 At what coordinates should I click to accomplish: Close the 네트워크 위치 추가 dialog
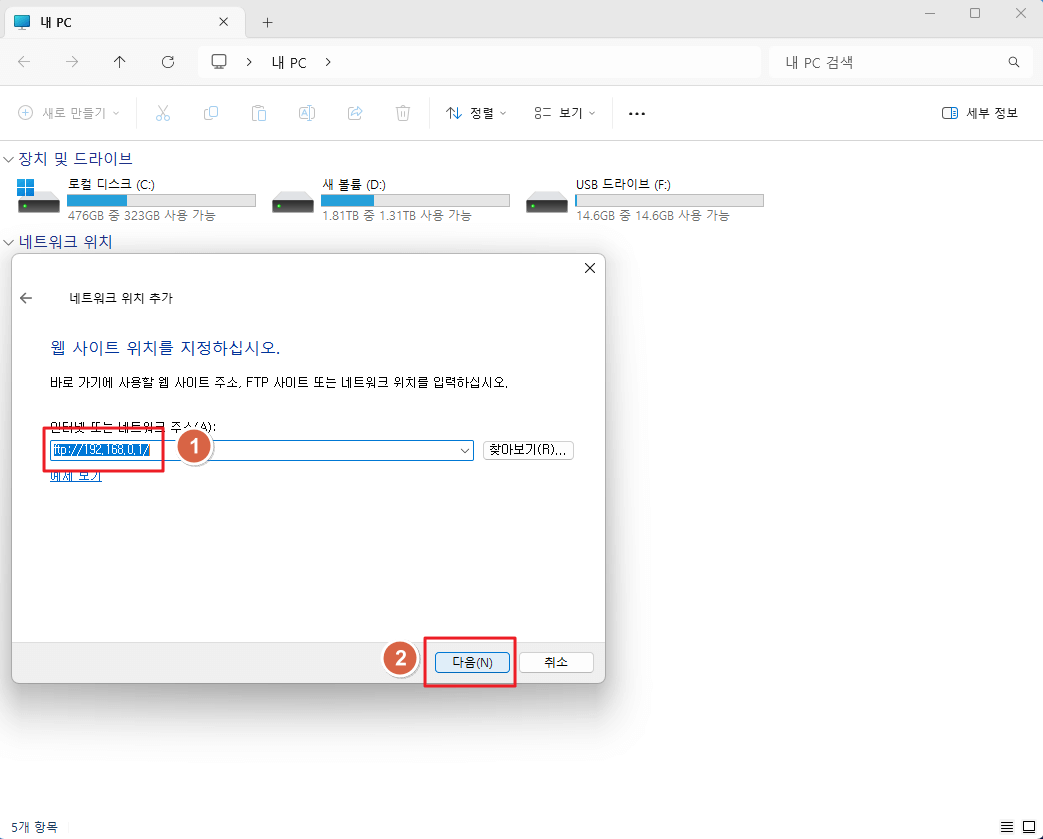click(x=589, y=268)
